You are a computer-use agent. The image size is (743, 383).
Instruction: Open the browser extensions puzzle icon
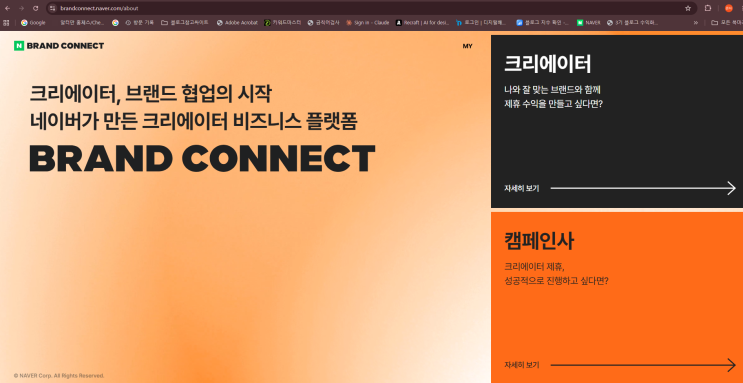pos(708,9)
